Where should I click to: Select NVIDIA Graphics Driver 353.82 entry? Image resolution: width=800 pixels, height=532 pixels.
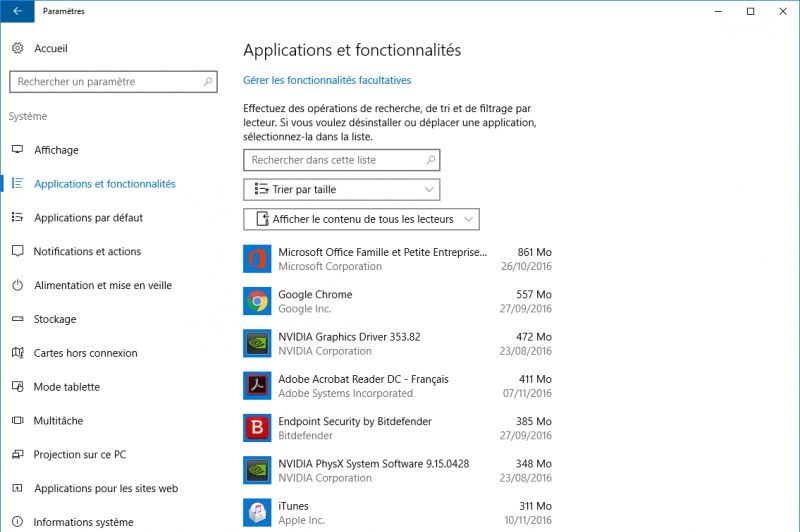coord(349,337)
